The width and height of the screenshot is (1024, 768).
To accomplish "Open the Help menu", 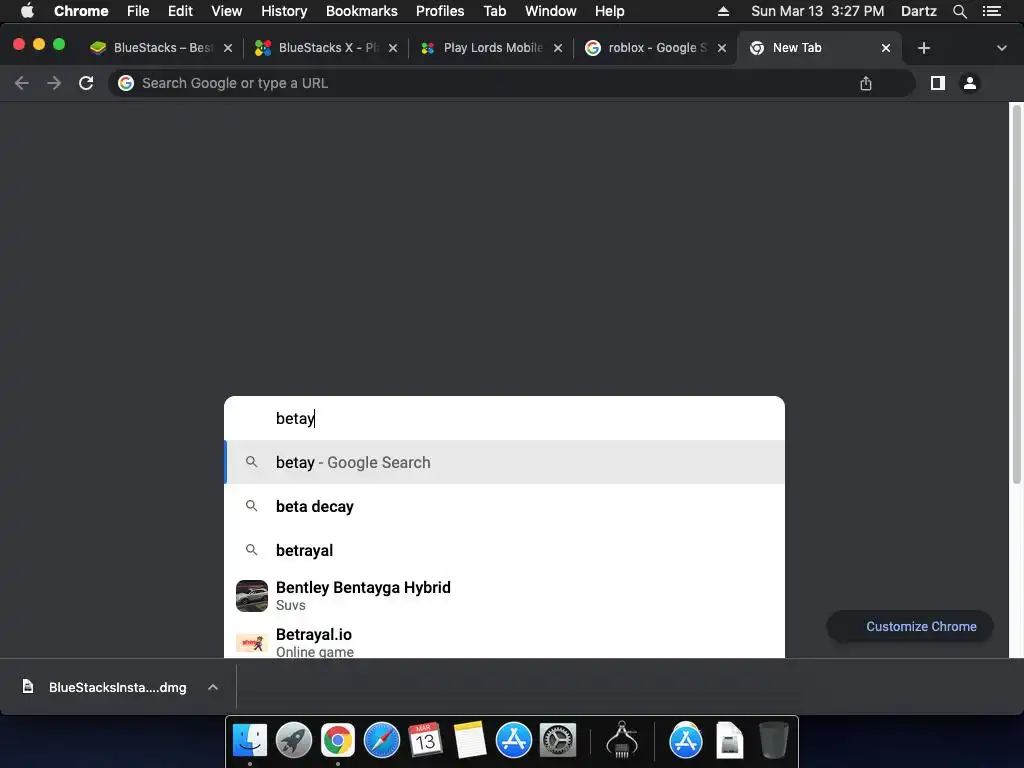I will [609, 11].
